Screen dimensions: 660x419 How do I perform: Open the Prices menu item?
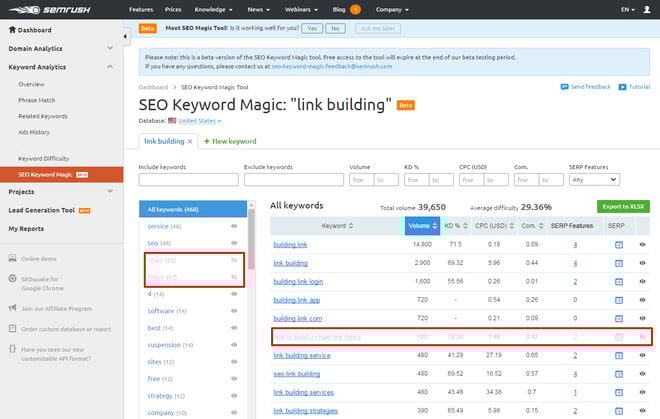pos(173,9)
